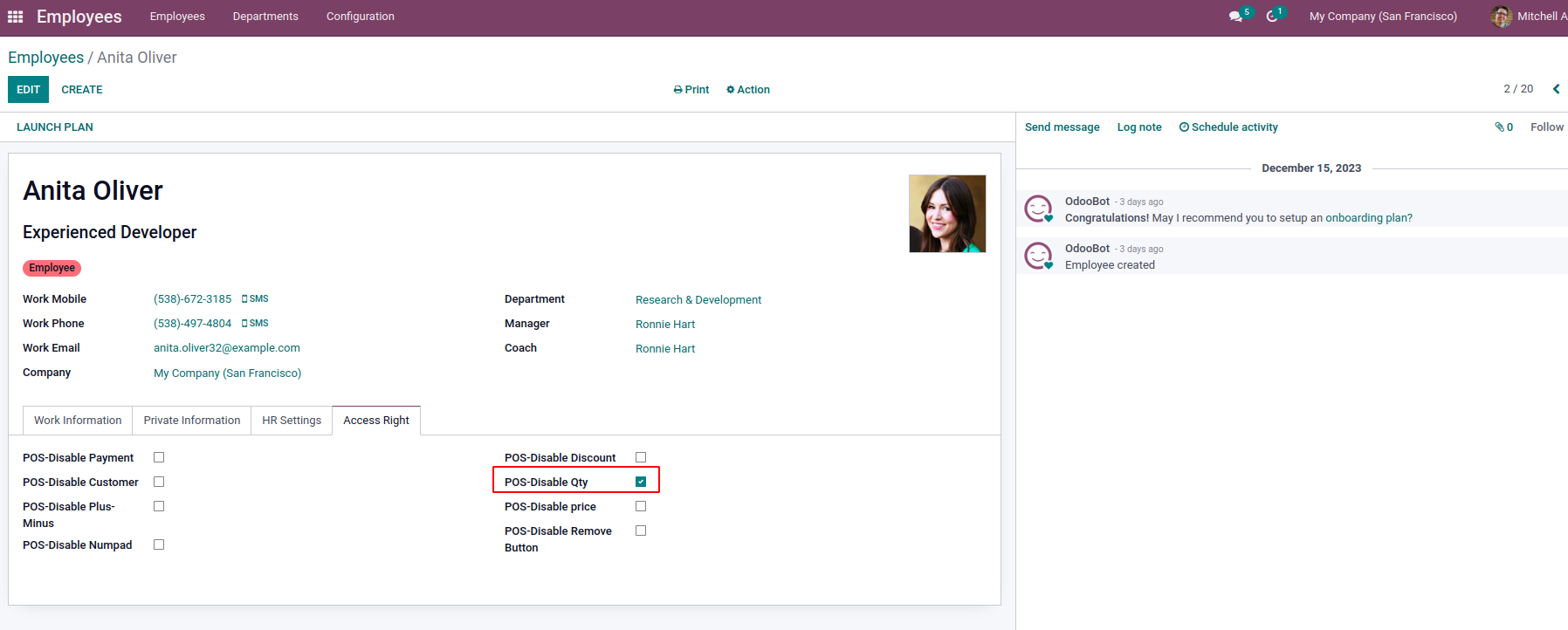This screenshot has width=1568, height=630.
Task: Open the Configuration menu
Action: tap(361, 17)
